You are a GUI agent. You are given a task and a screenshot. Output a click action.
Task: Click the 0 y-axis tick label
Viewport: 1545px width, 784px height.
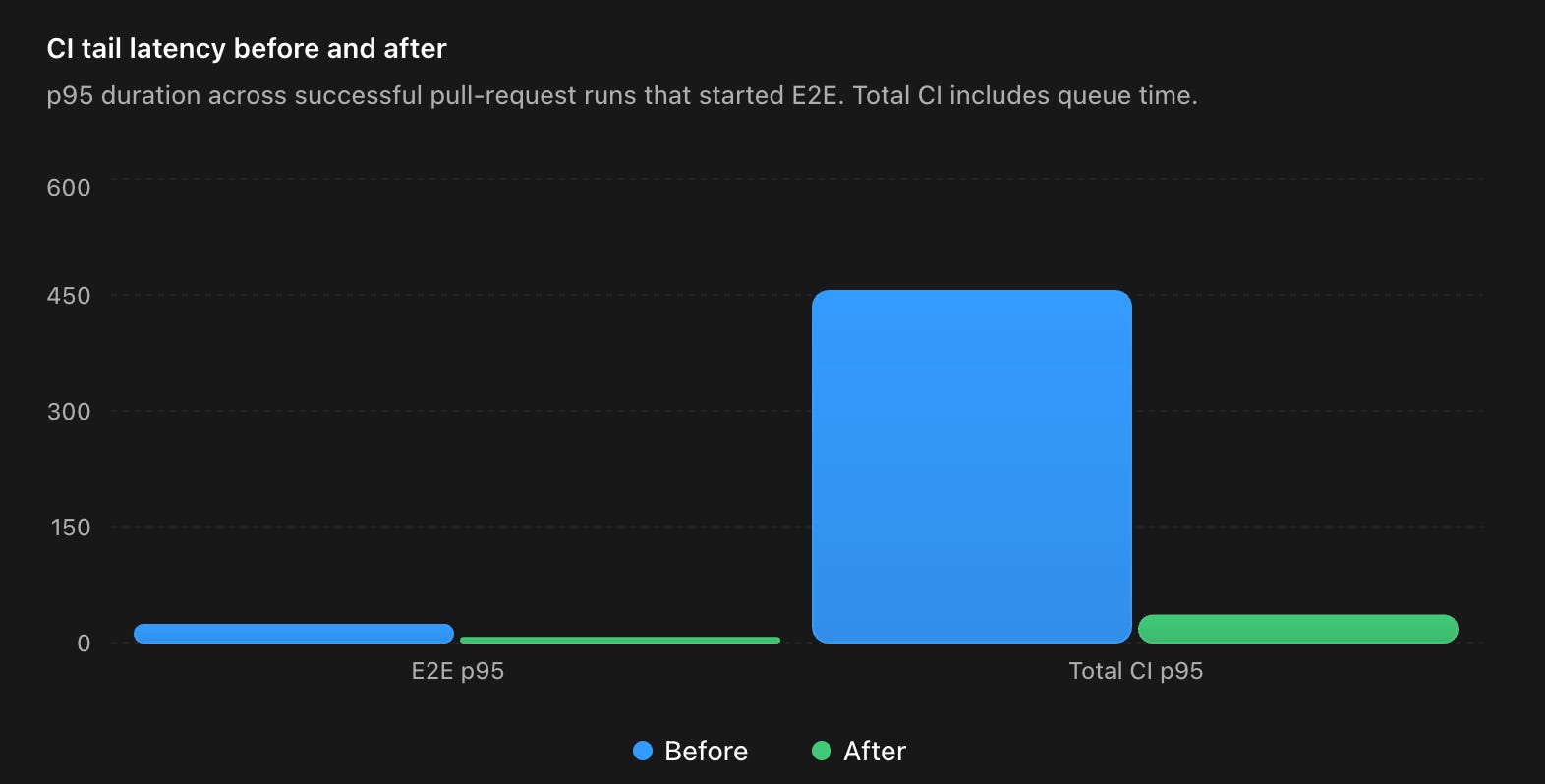pos(84,644)
